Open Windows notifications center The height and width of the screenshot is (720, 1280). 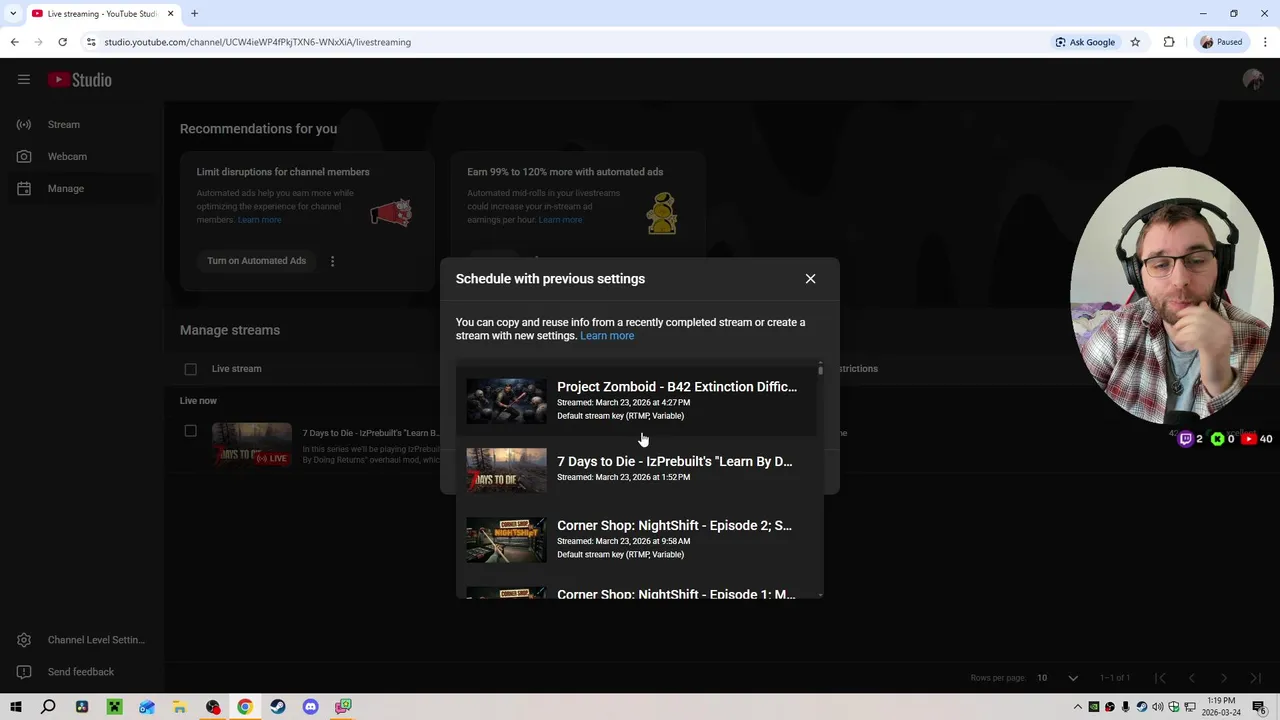(1260, 707)
